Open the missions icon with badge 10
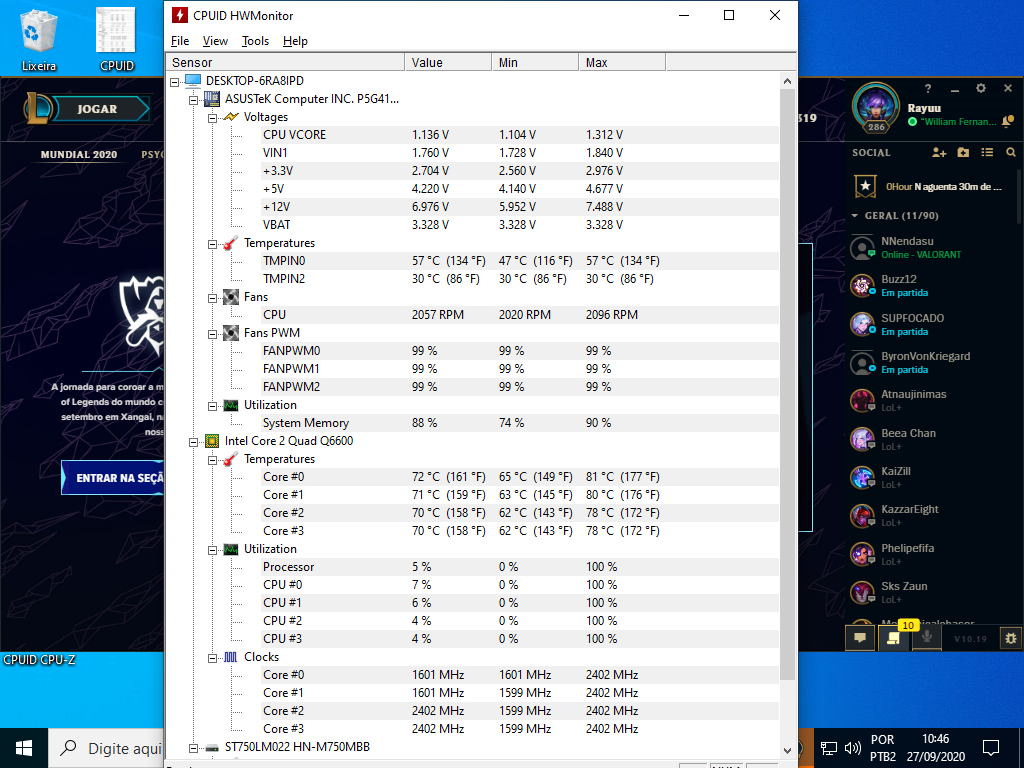Image resolution: width=1024 pixels, height=768 pixels. [x=893, y=638]
